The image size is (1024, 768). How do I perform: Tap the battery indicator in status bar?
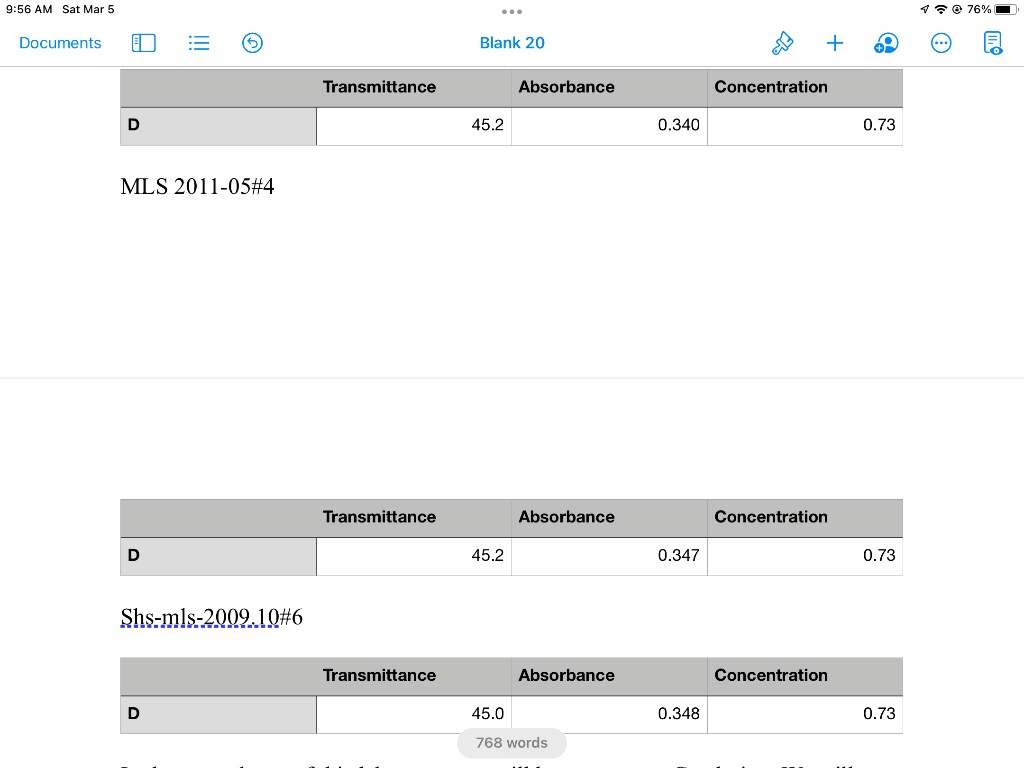click(1005, 9)
